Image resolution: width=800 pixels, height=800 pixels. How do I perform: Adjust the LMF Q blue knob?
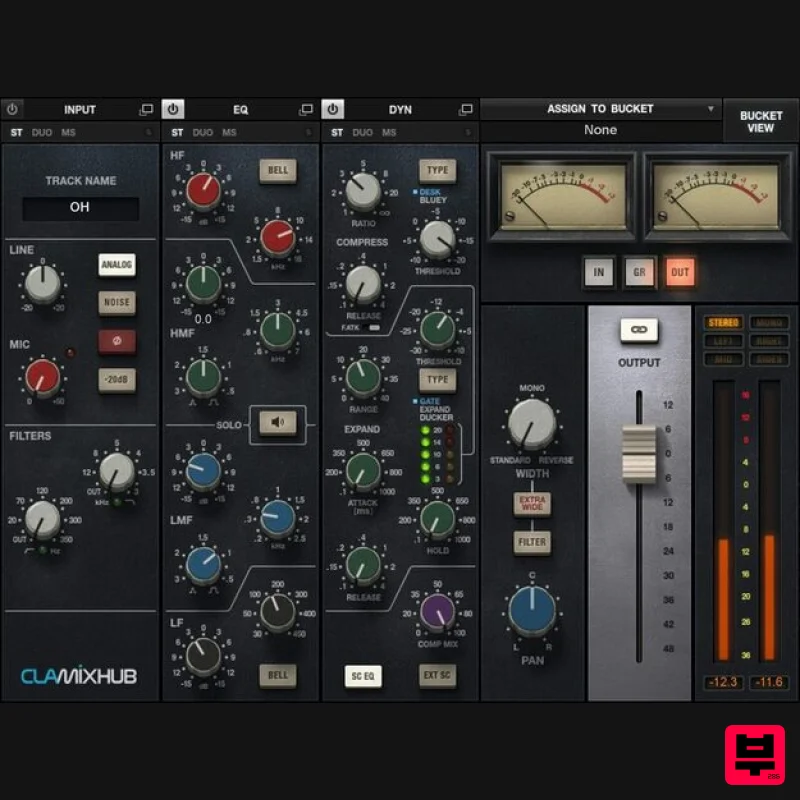coord(203,564)
